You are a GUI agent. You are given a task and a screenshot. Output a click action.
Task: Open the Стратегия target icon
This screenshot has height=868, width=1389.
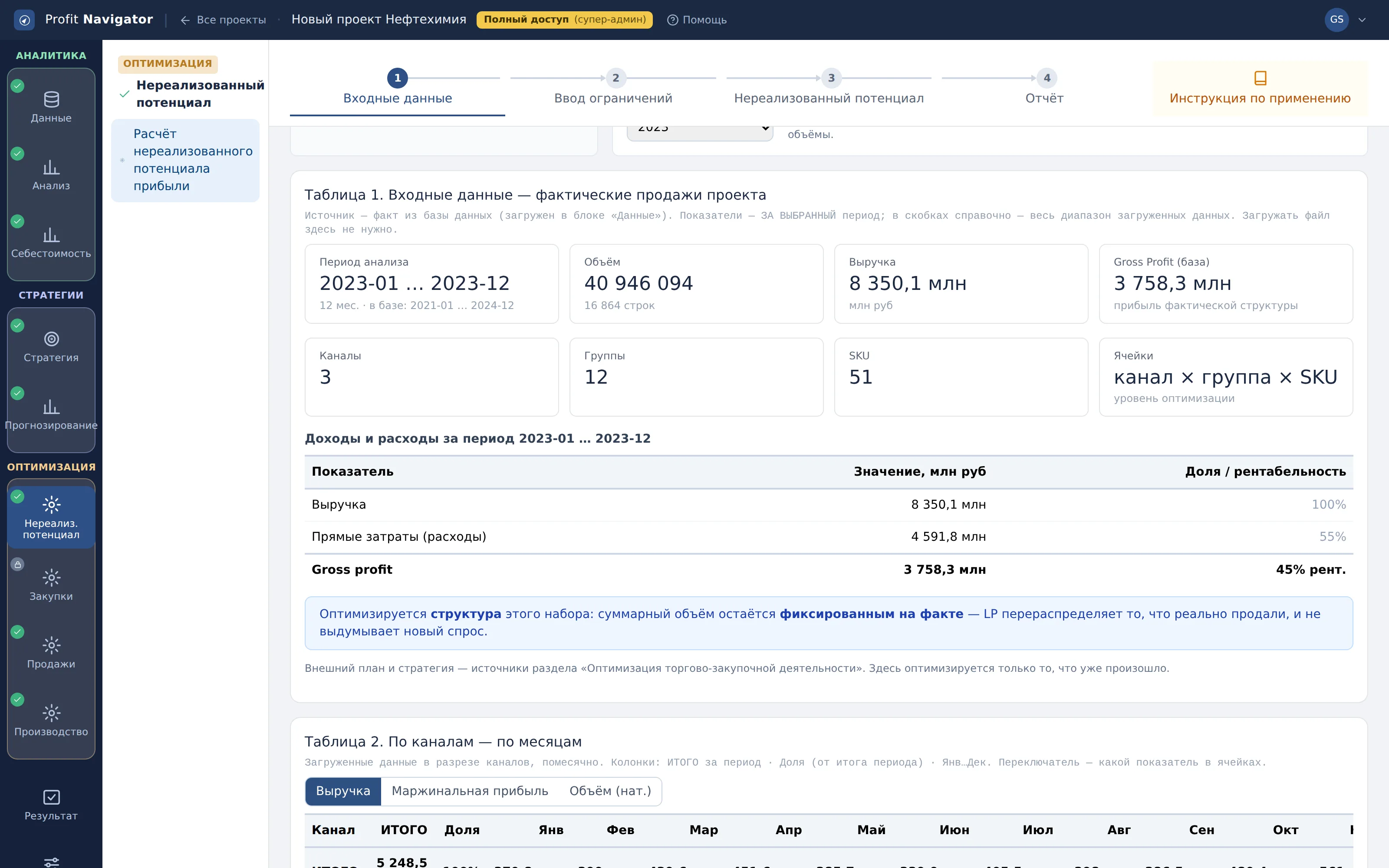tap(51, 339)
